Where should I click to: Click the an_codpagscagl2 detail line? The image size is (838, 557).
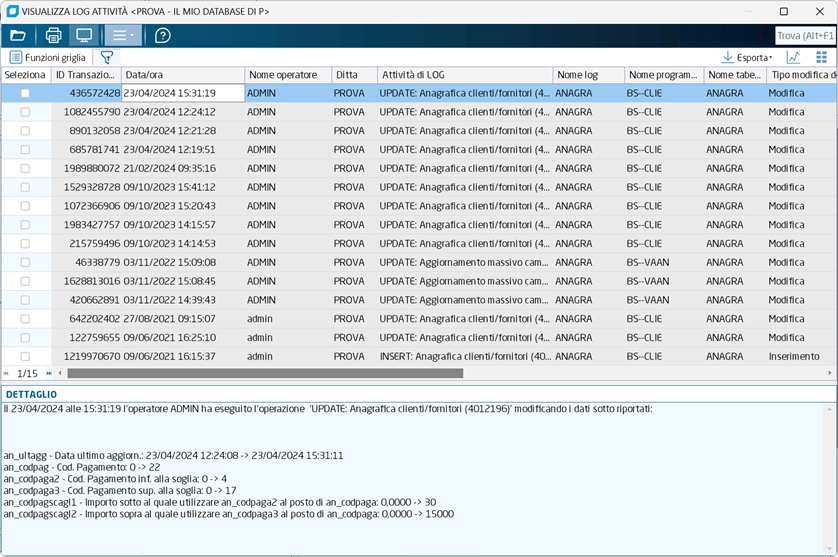(x=229, y=514)
